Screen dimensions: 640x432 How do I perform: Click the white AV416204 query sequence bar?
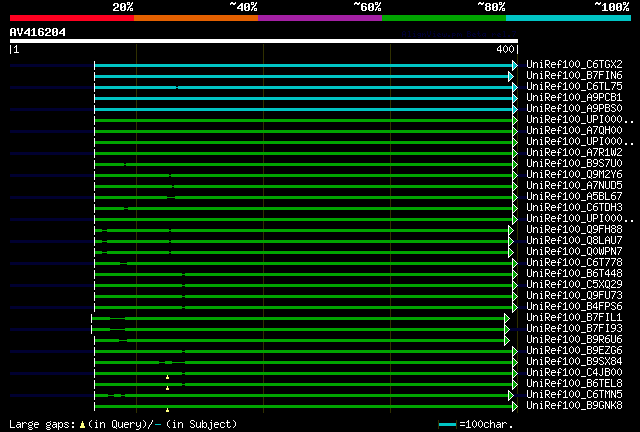click(x=264, y=41)
